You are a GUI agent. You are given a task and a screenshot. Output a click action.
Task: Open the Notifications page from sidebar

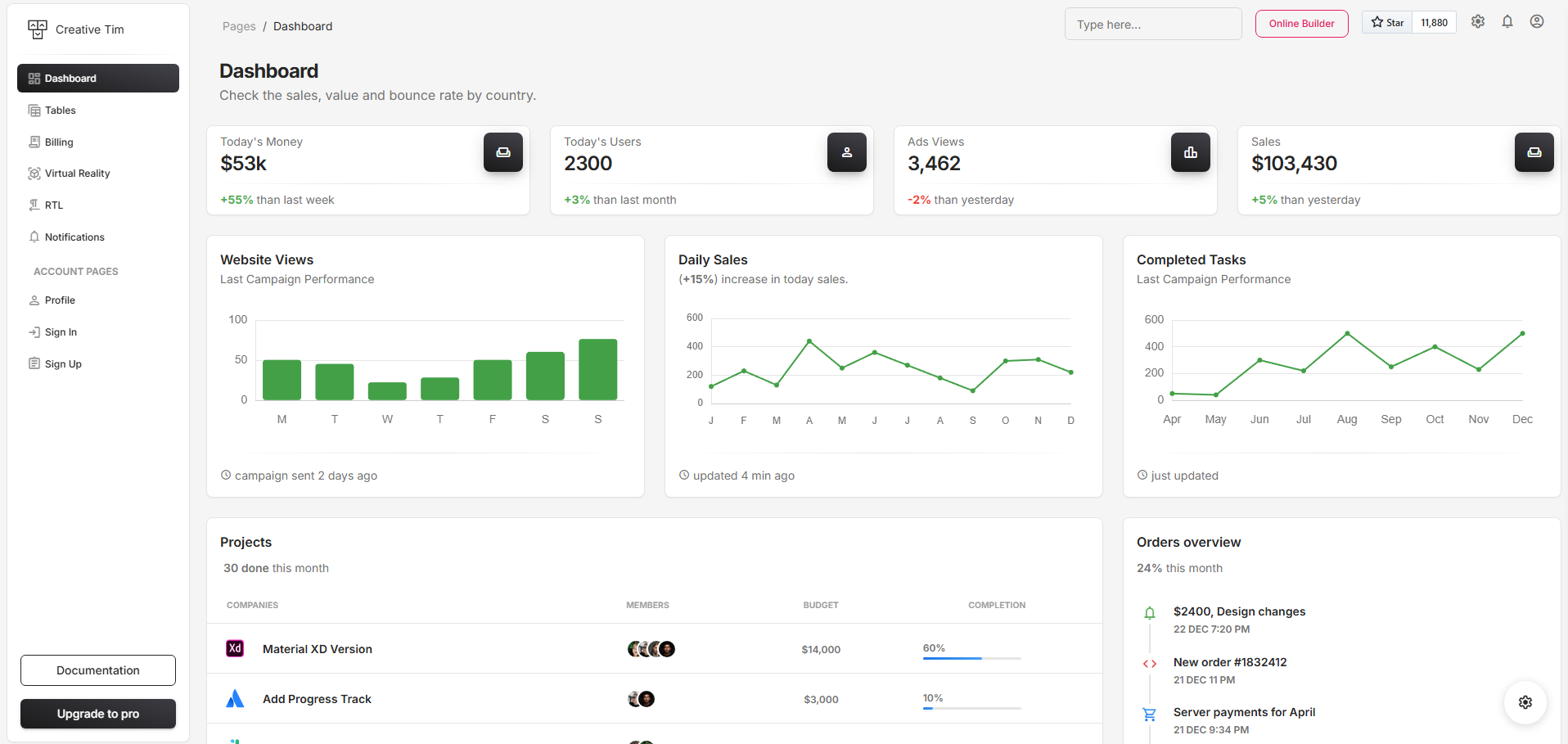tap(98, 237)
